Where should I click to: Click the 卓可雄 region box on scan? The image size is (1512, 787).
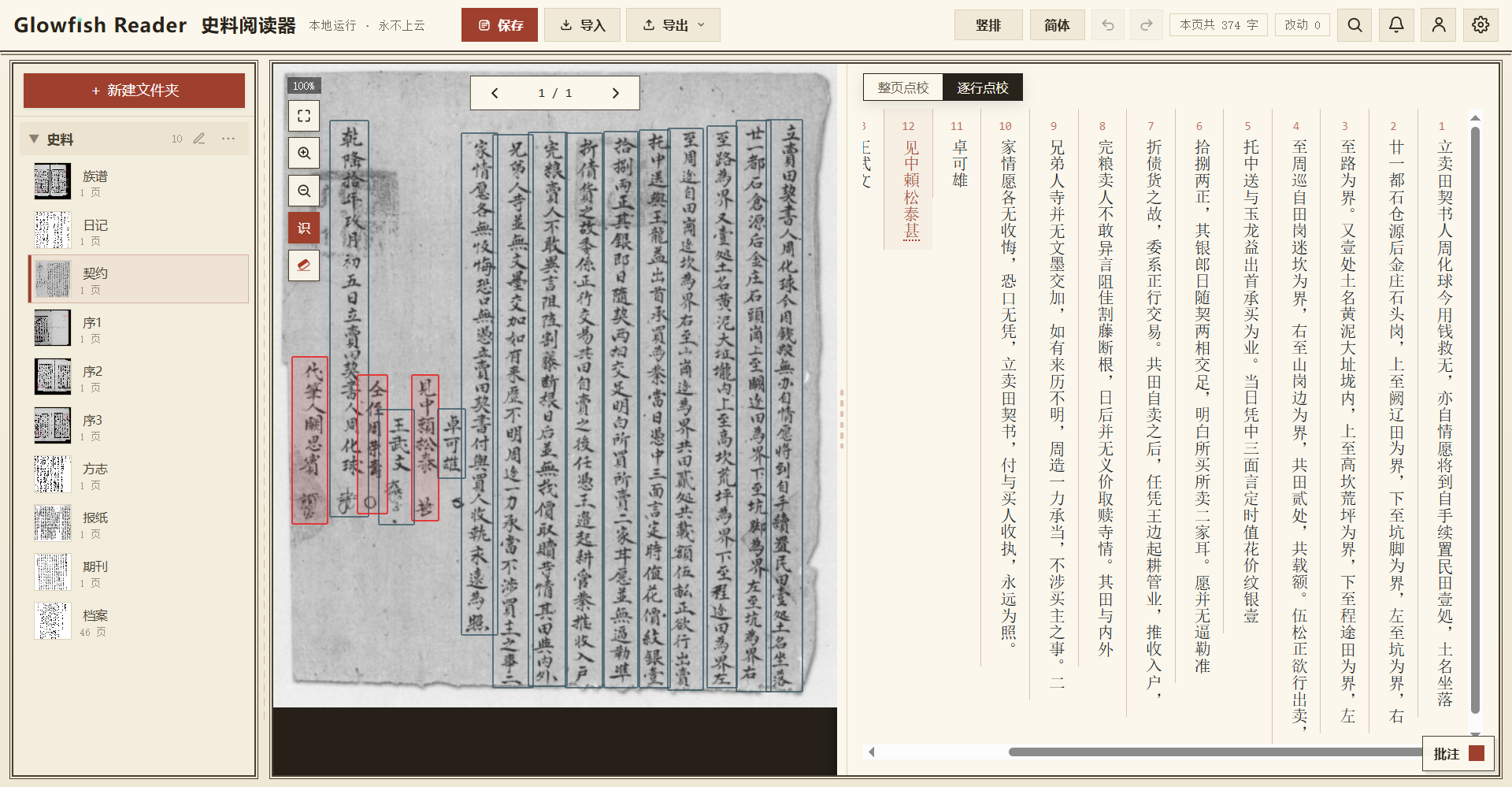451,443
